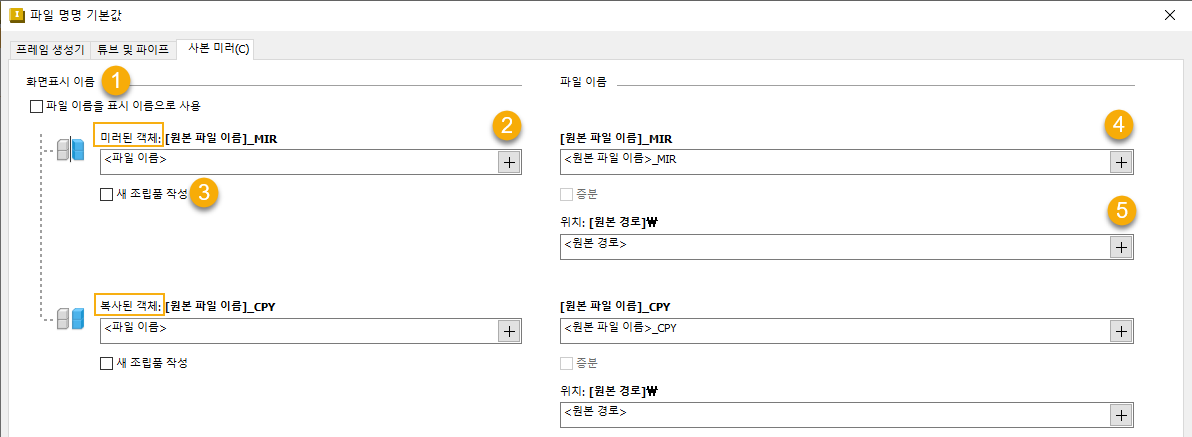Click the mirrored object icon

[70, 151]
